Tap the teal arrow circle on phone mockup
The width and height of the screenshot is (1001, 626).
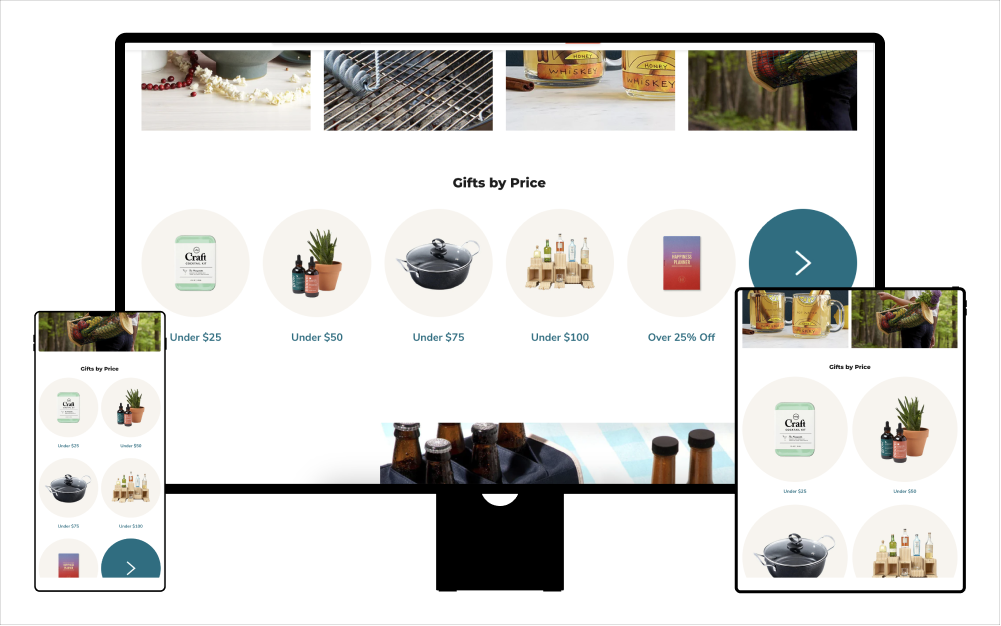point(131,559)
